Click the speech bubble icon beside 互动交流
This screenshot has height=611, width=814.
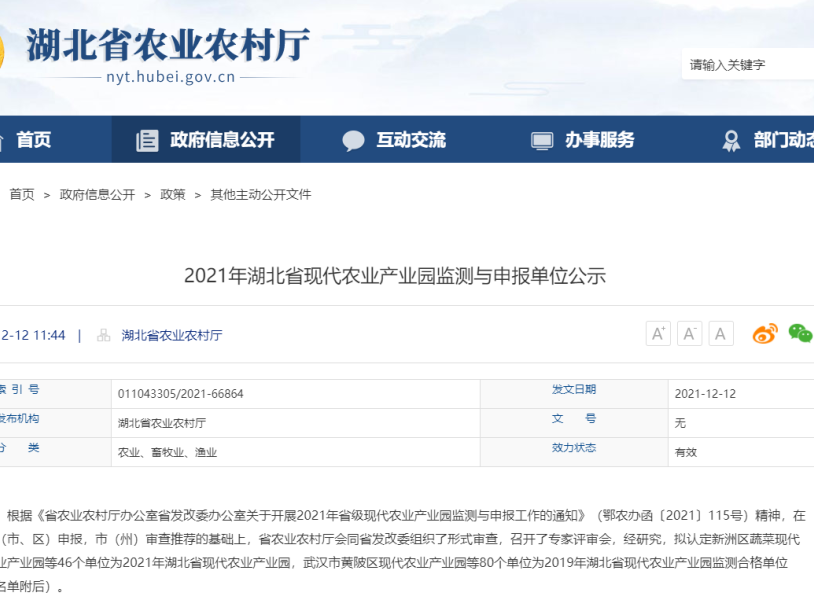pos(353,140)
